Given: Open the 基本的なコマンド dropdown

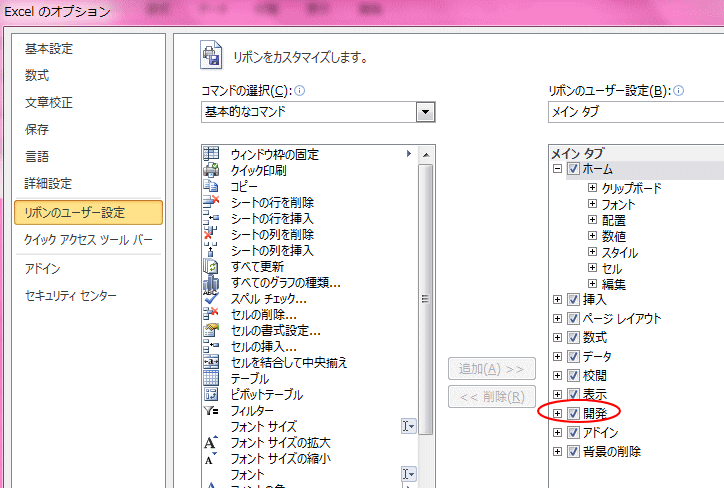Looking at the screenshot, I should coord(425,112).
